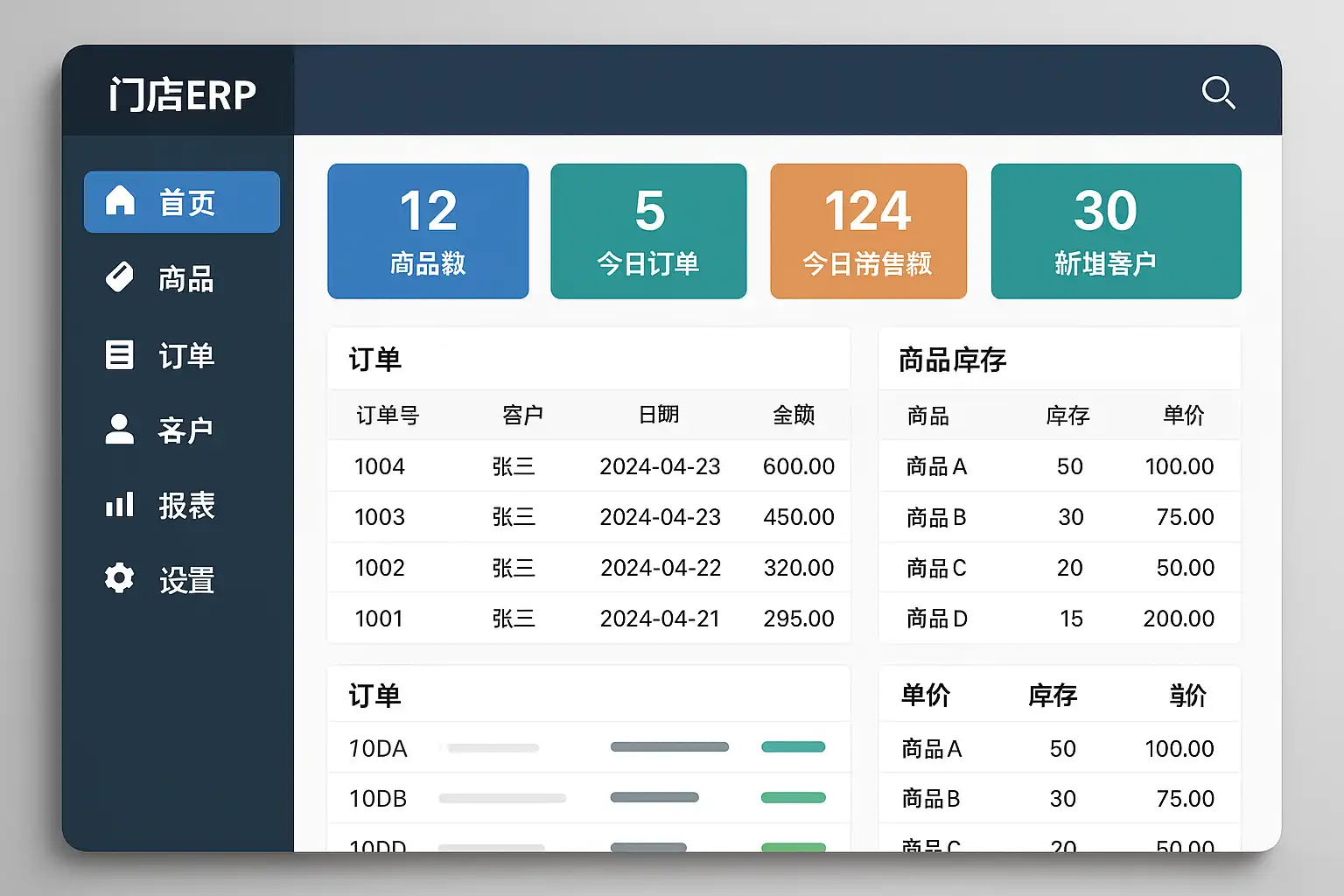Open the 商品数 summary card
This screenshot has width=1344, height=896.
tap(428, 231)
